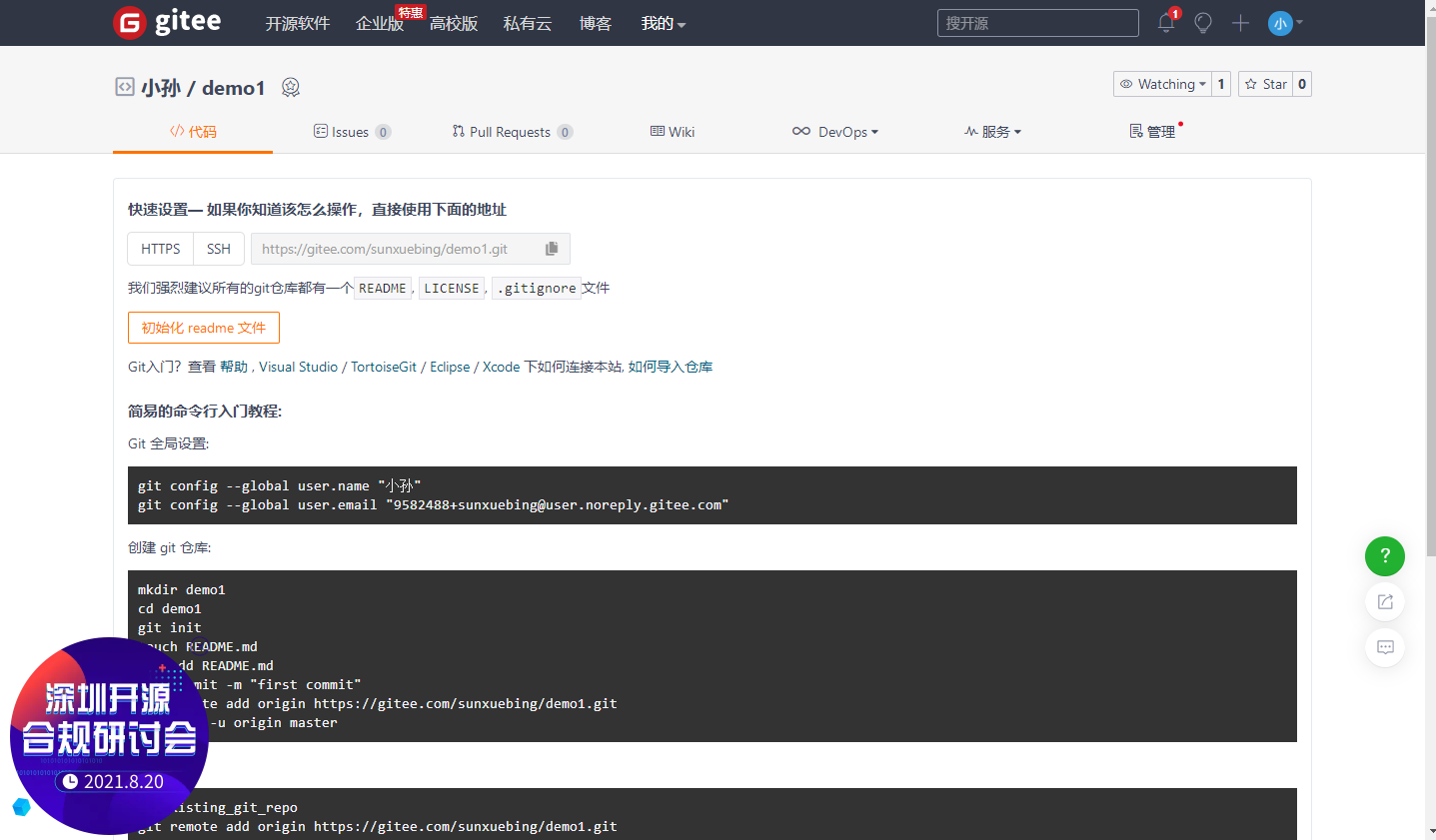Viewport: 1436px width, 840px height.
Task: Switch to the 代码 tab
Action: (x=193, y=132)
